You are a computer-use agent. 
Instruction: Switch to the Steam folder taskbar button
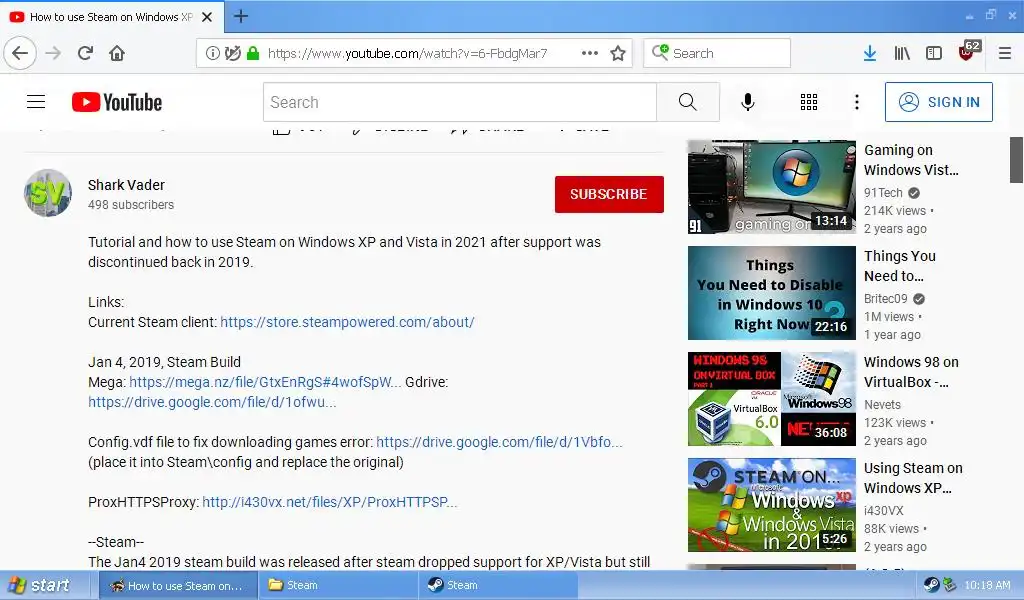point(338,586)
